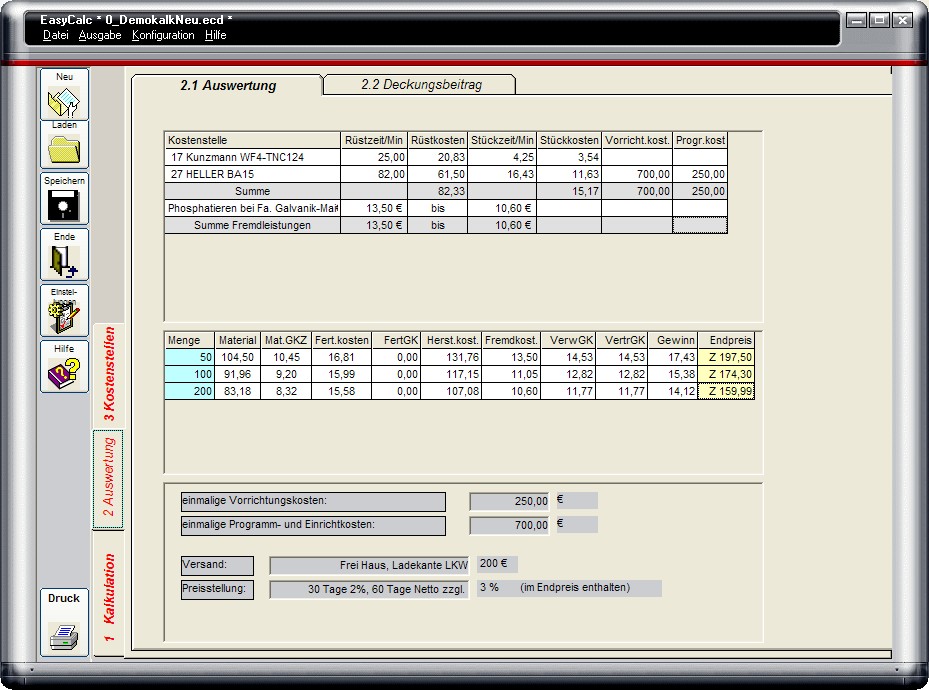This screenshot has height=690, width=929.
Task: Click the Fert.kosten column header
Action: (x=341, y=341)
